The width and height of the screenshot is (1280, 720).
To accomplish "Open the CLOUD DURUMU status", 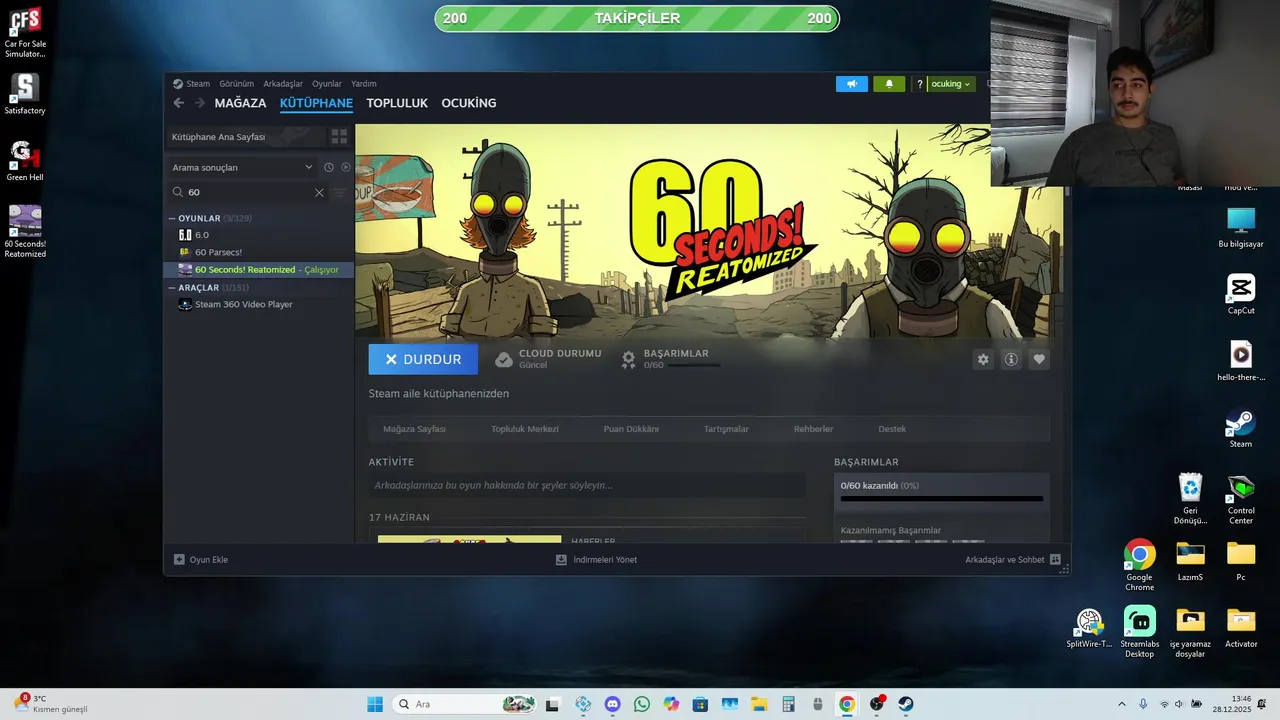I will coord(549,359).
